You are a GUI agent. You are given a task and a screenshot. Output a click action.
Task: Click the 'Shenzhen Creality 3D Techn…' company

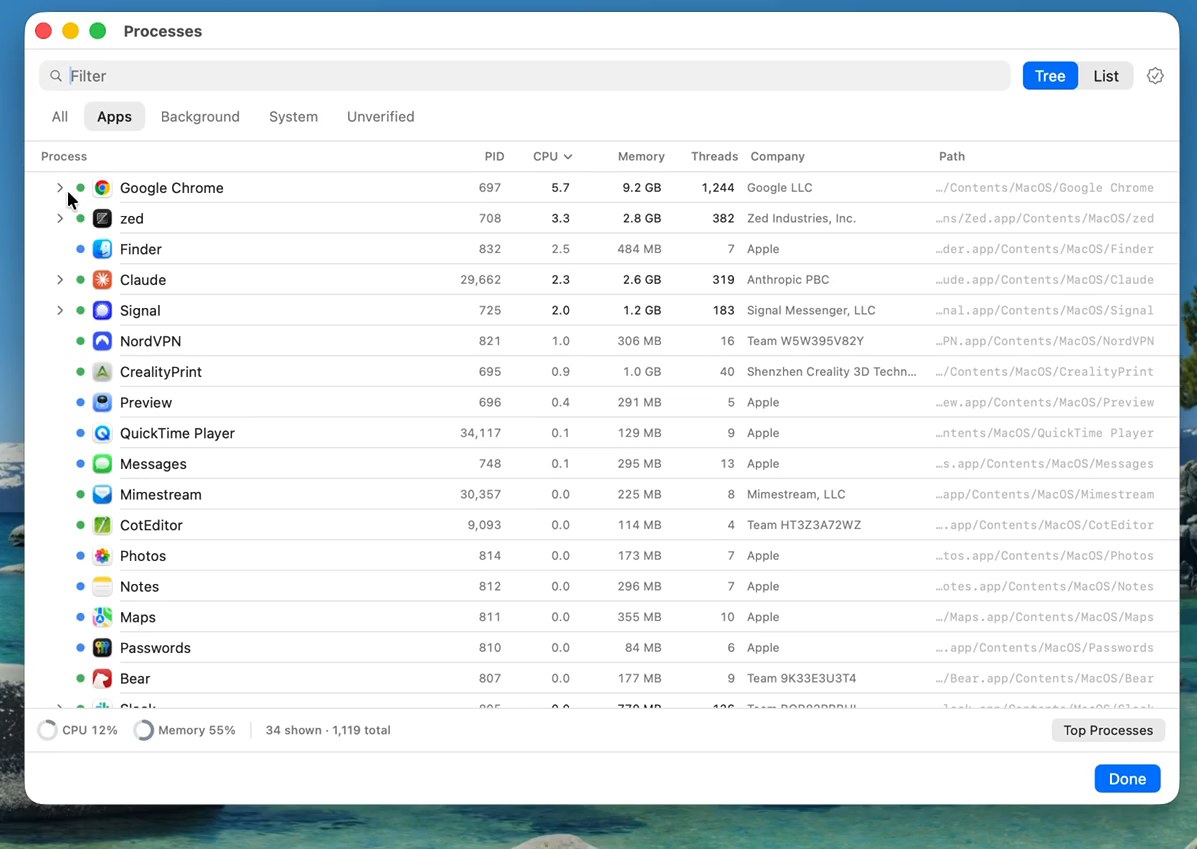coord(831,372)
